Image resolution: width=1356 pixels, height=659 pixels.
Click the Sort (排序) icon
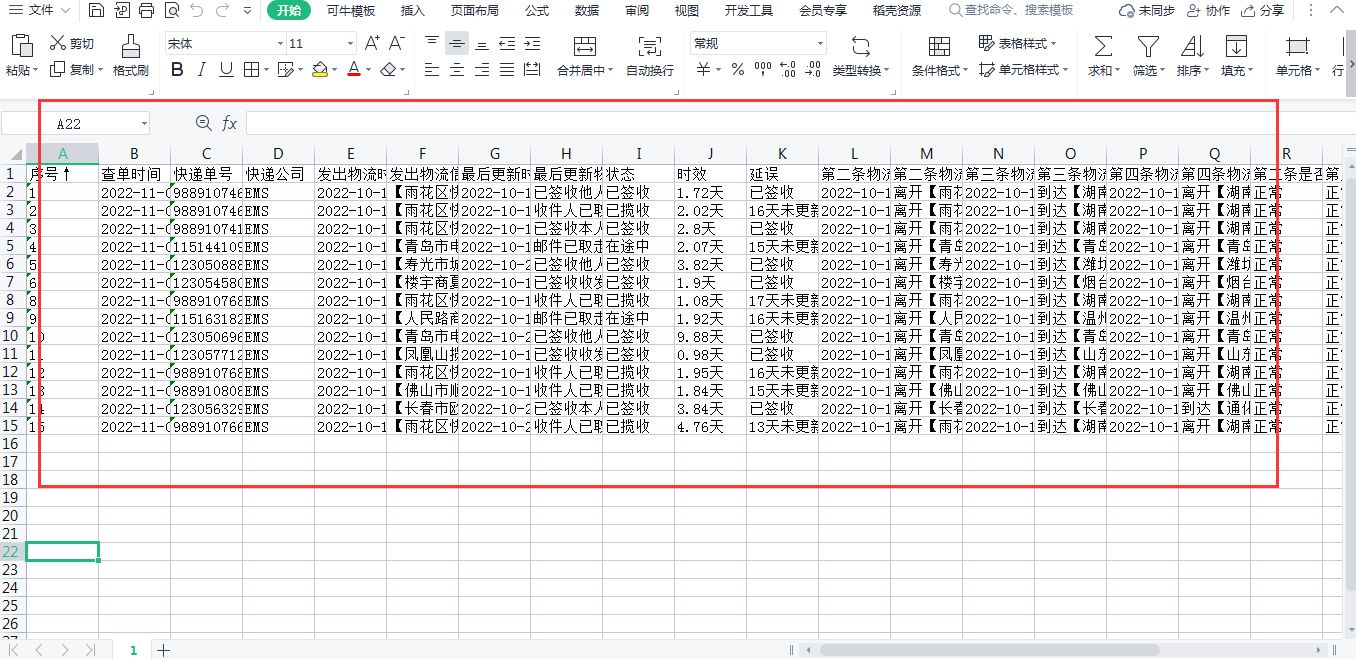tap(1192, 47)
